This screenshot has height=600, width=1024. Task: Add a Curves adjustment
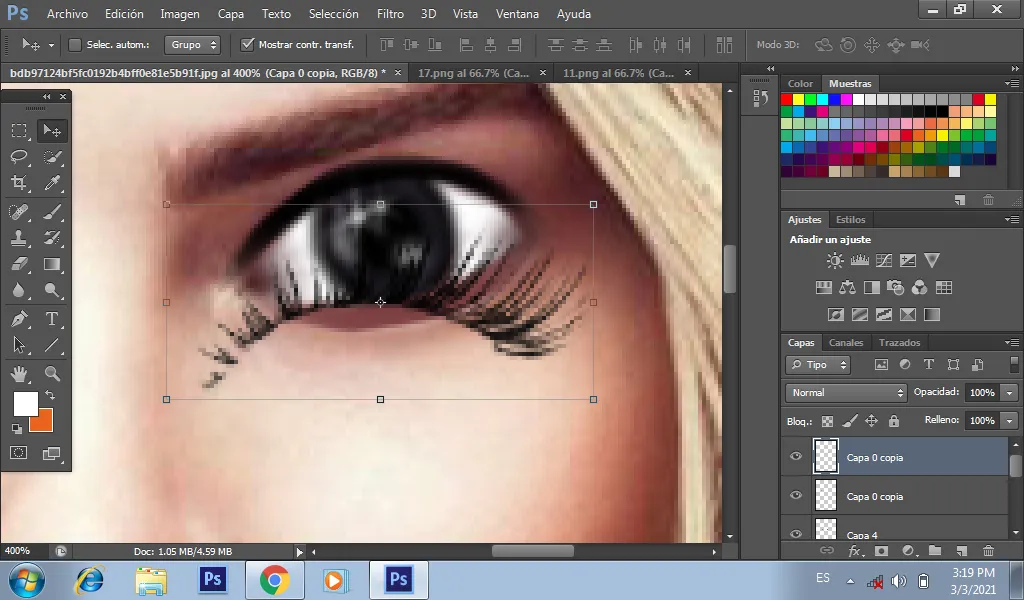coord(884,261)
